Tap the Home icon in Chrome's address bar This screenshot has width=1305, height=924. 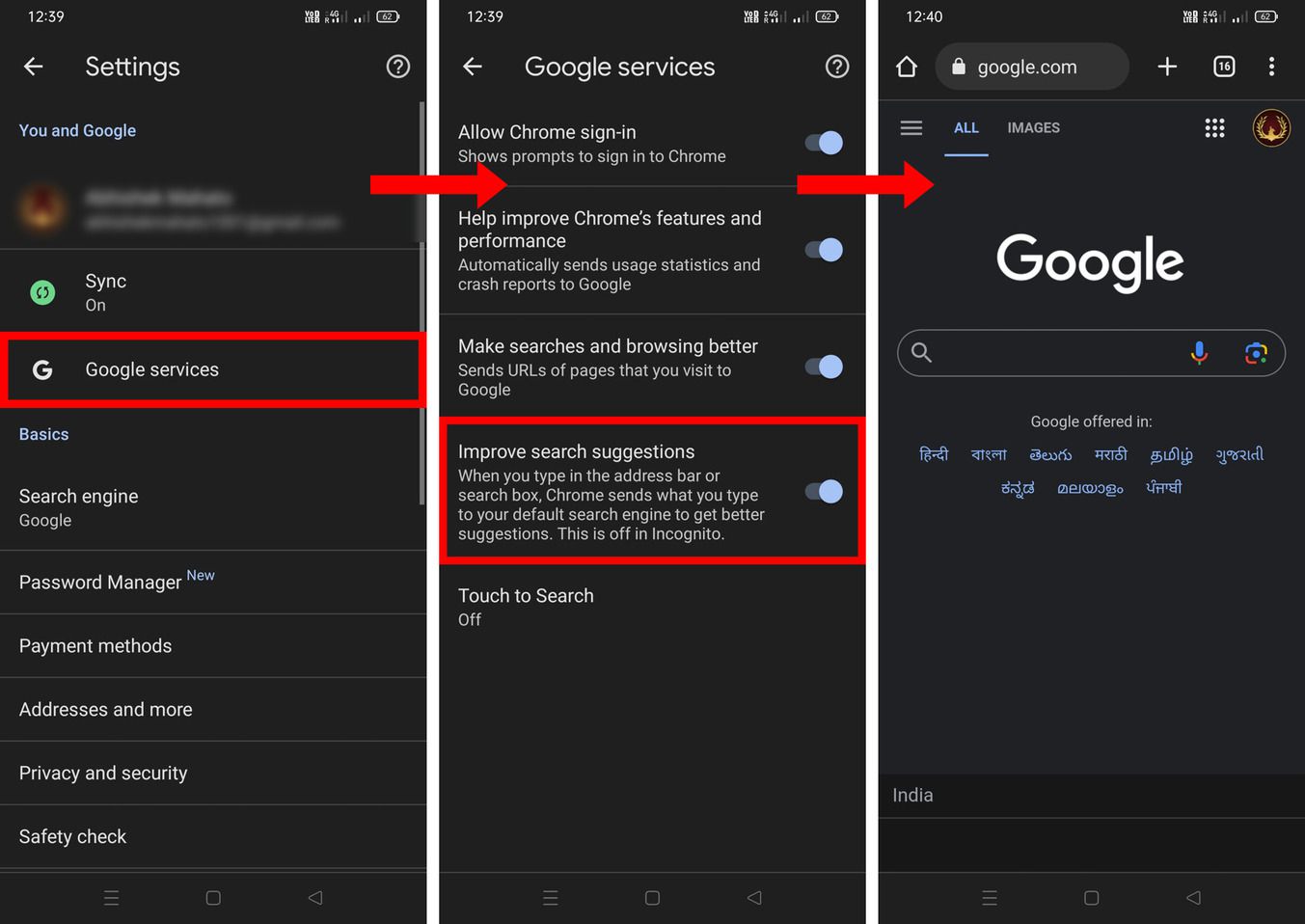pyautogui.click(x=906, y=67)
